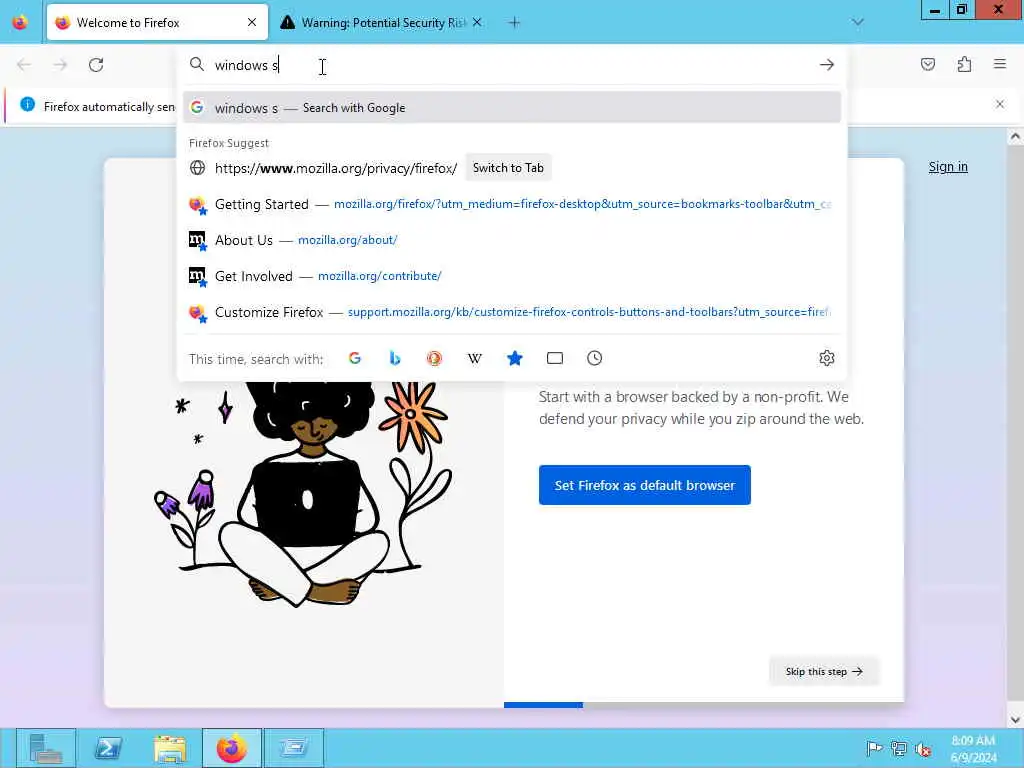Select the mozilla.org/privacy/firefox suggestion row

pos(512,168)
